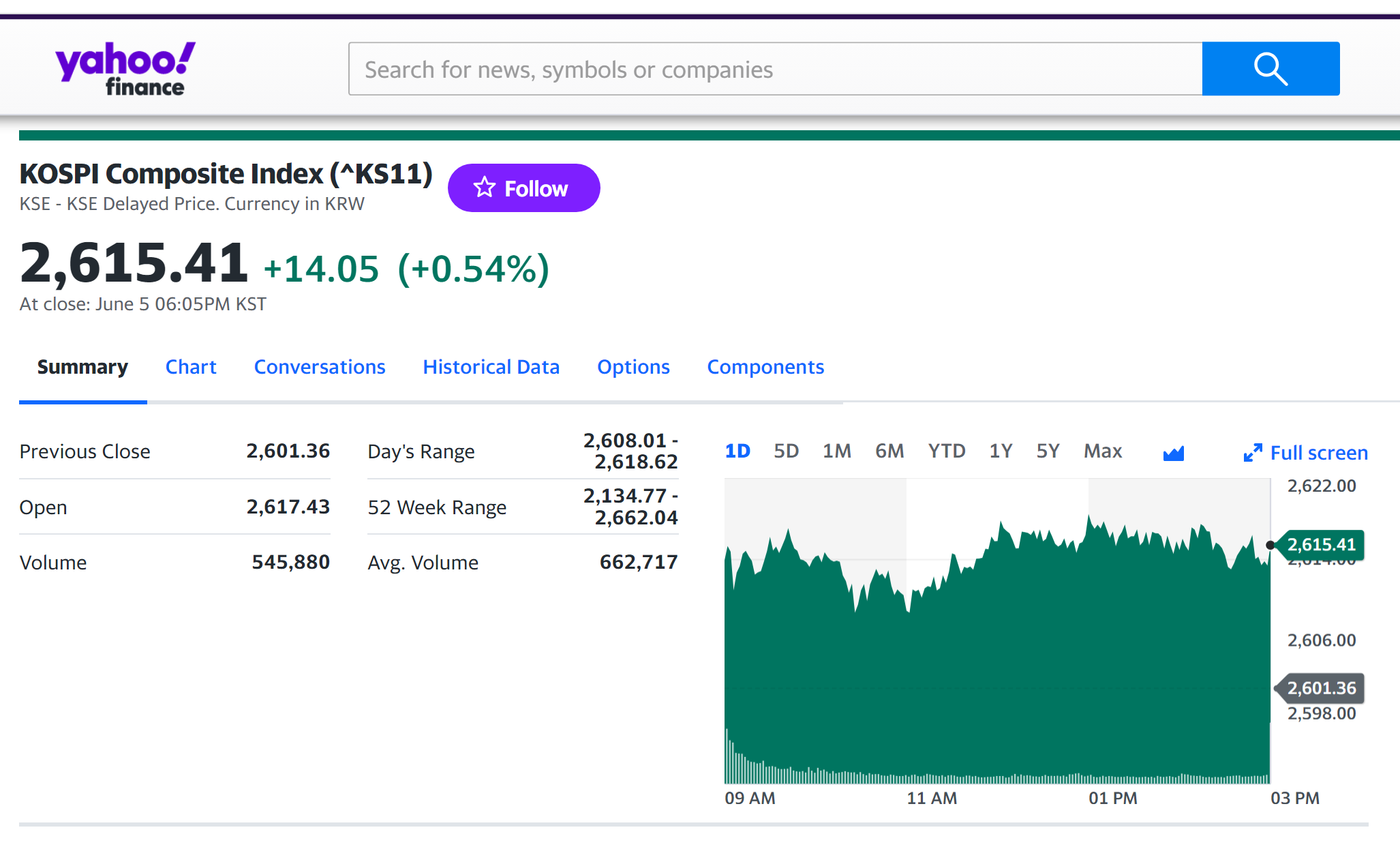
Task: Click the (+0.54%) percent change
Action: click(x=474, y=269)
